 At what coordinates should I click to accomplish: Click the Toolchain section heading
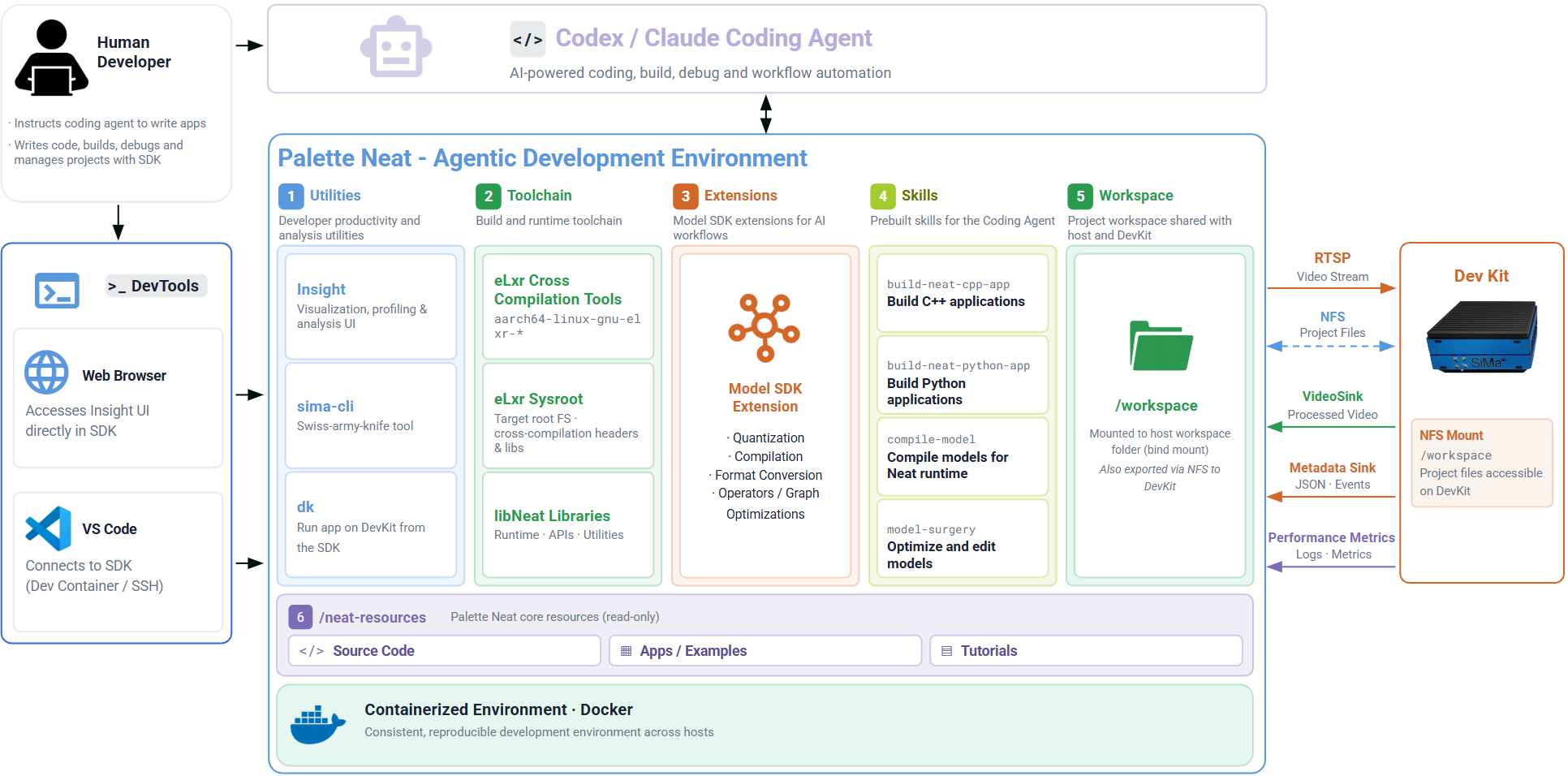(x=540, y=196)
